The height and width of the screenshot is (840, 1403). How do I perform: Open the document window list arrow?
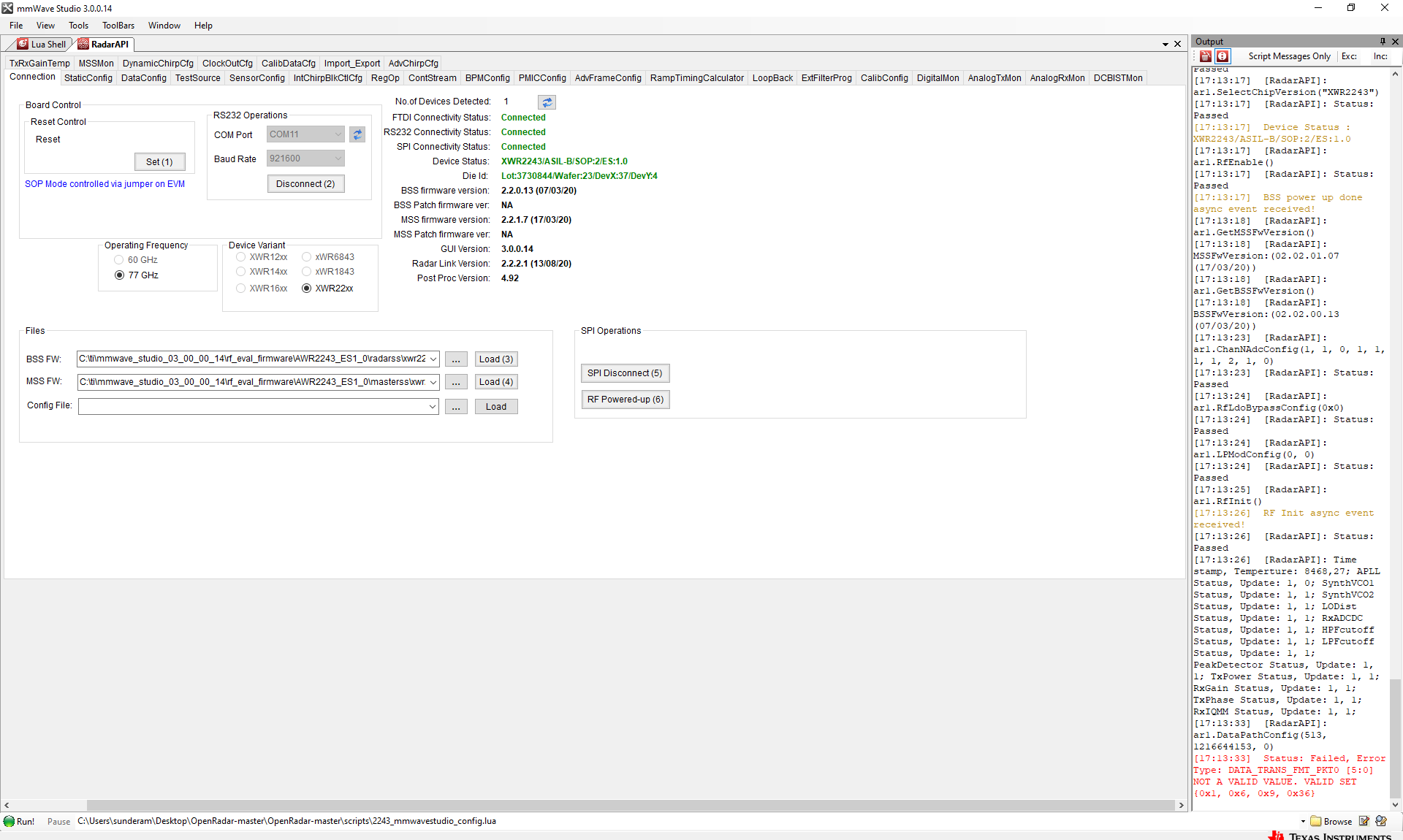coord(1166,45)
